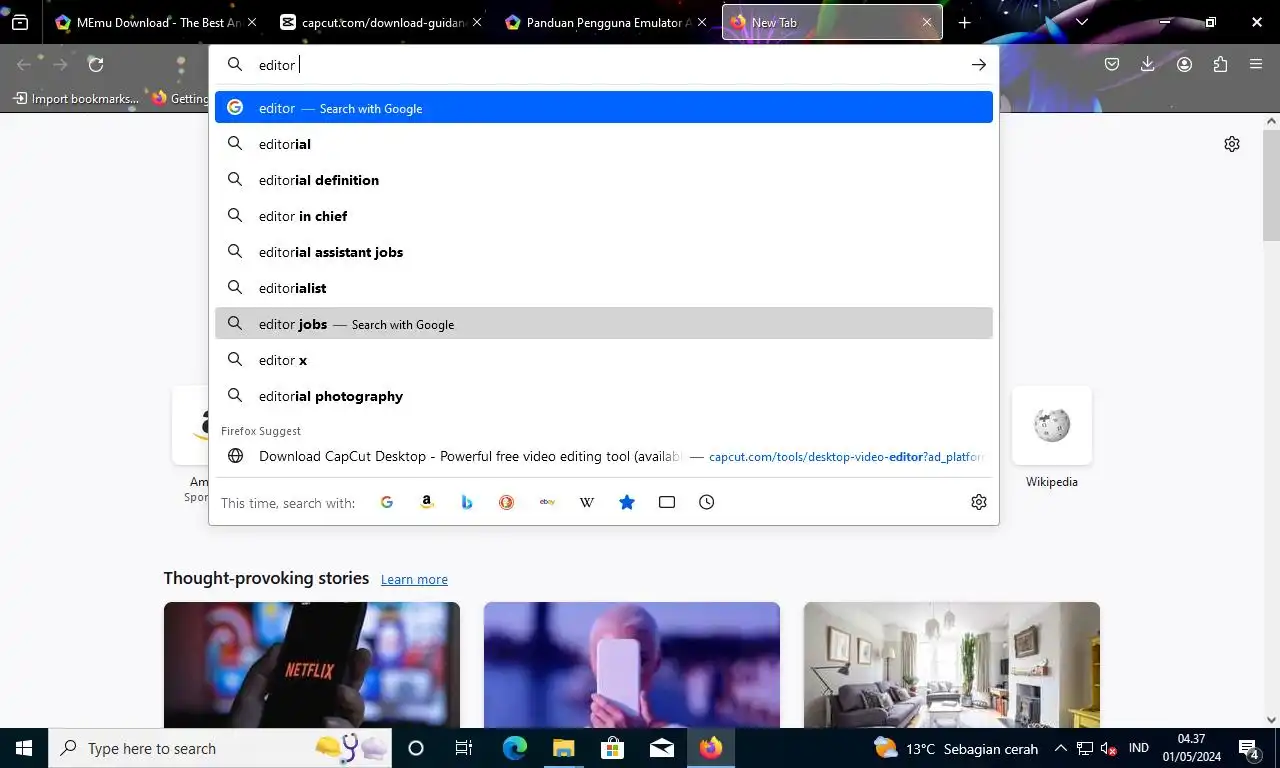This screenshot has width=1280, height=768.
Task: Open Task View on taskbar
Action: (464, 748)
